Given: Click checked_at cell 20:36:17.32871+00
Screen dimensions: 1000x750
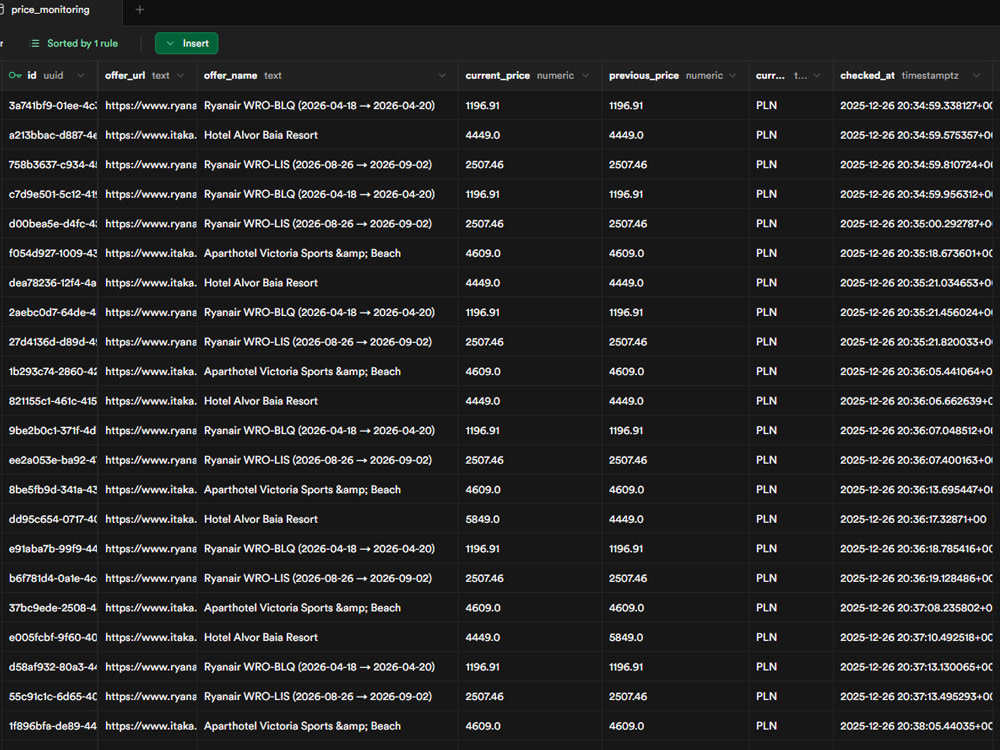Looking at the screenshot, I should point(913,519).
